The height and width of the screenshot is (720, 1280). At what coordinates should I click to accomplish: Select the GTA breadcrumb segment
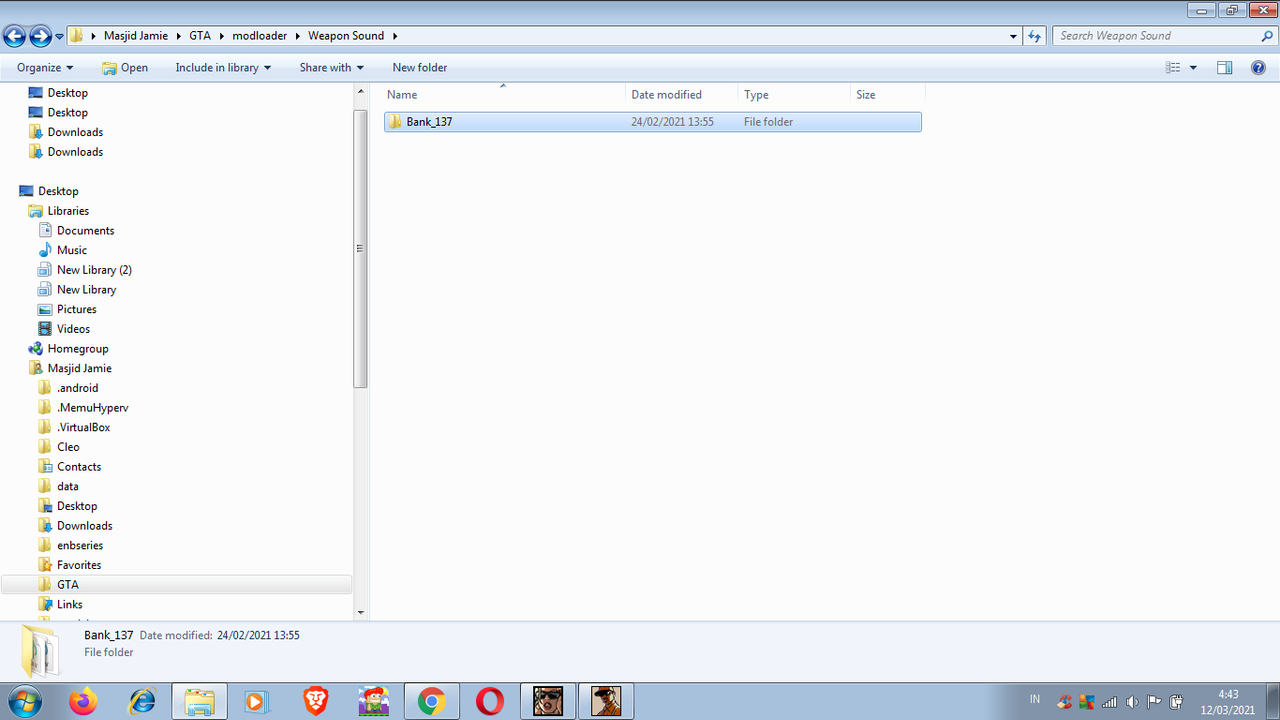200,36
